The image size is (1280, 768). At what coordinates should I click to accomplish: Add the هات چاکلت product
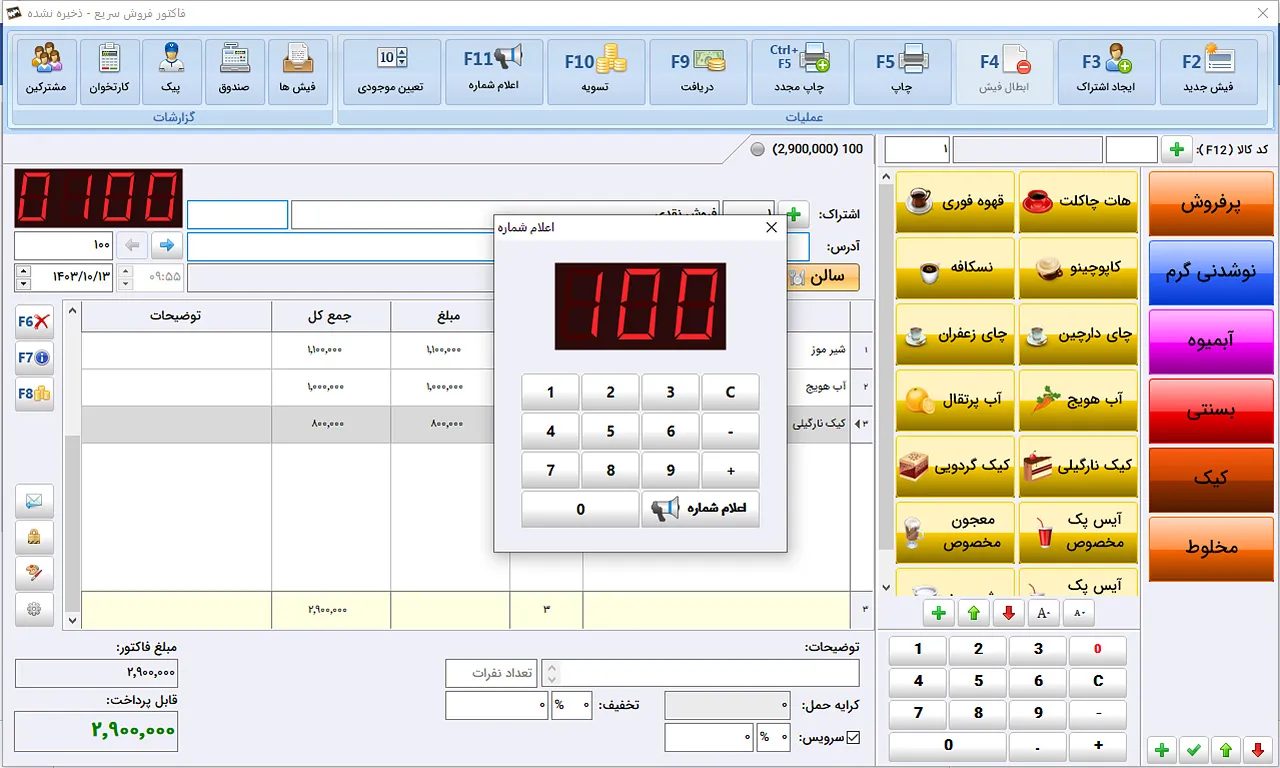[1078, 201]
